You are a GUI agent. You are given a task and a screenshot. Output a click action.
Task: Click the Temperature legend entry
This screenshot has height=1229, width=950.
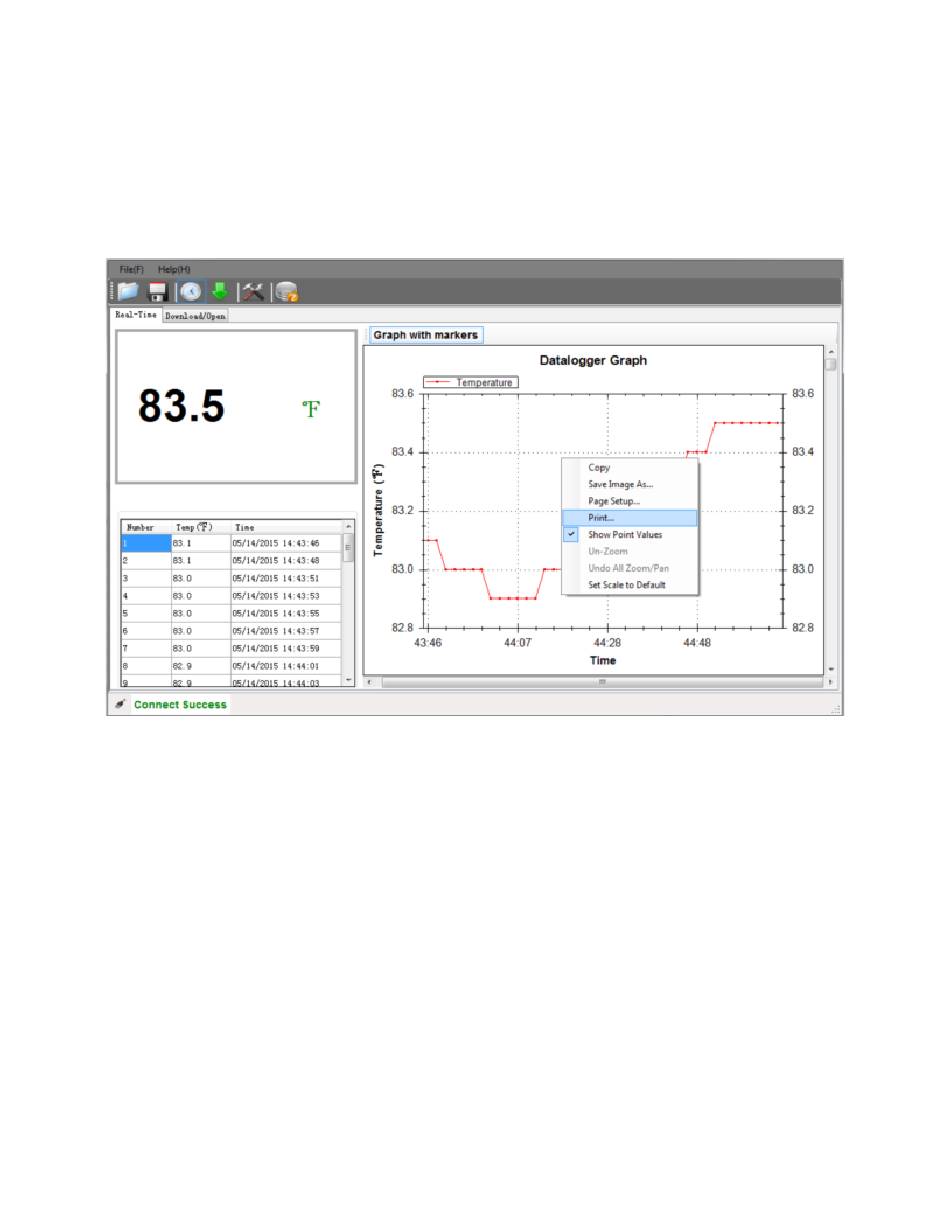471,383
